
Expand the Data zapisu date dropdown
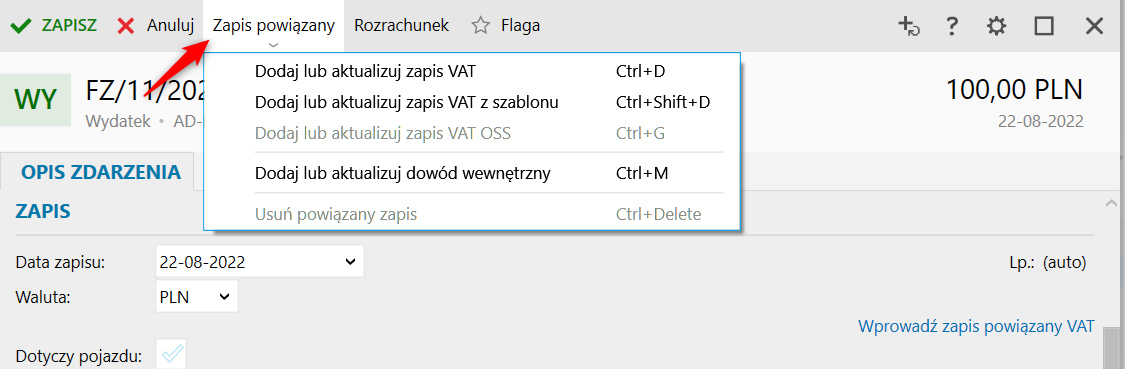click(x=350, y=261)
